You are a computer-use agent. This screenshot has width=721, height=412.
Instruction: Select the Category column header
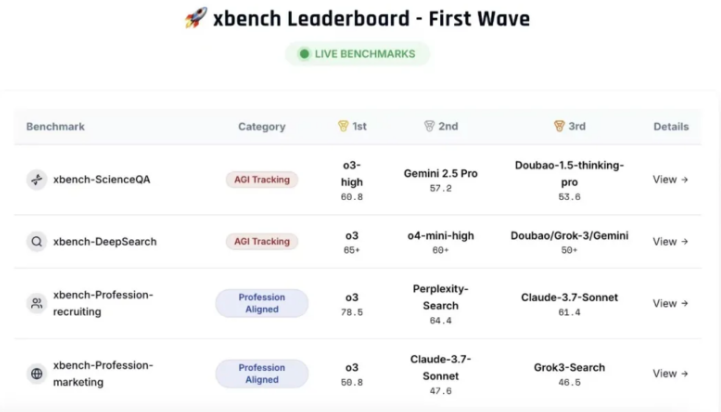pos(261,127)
